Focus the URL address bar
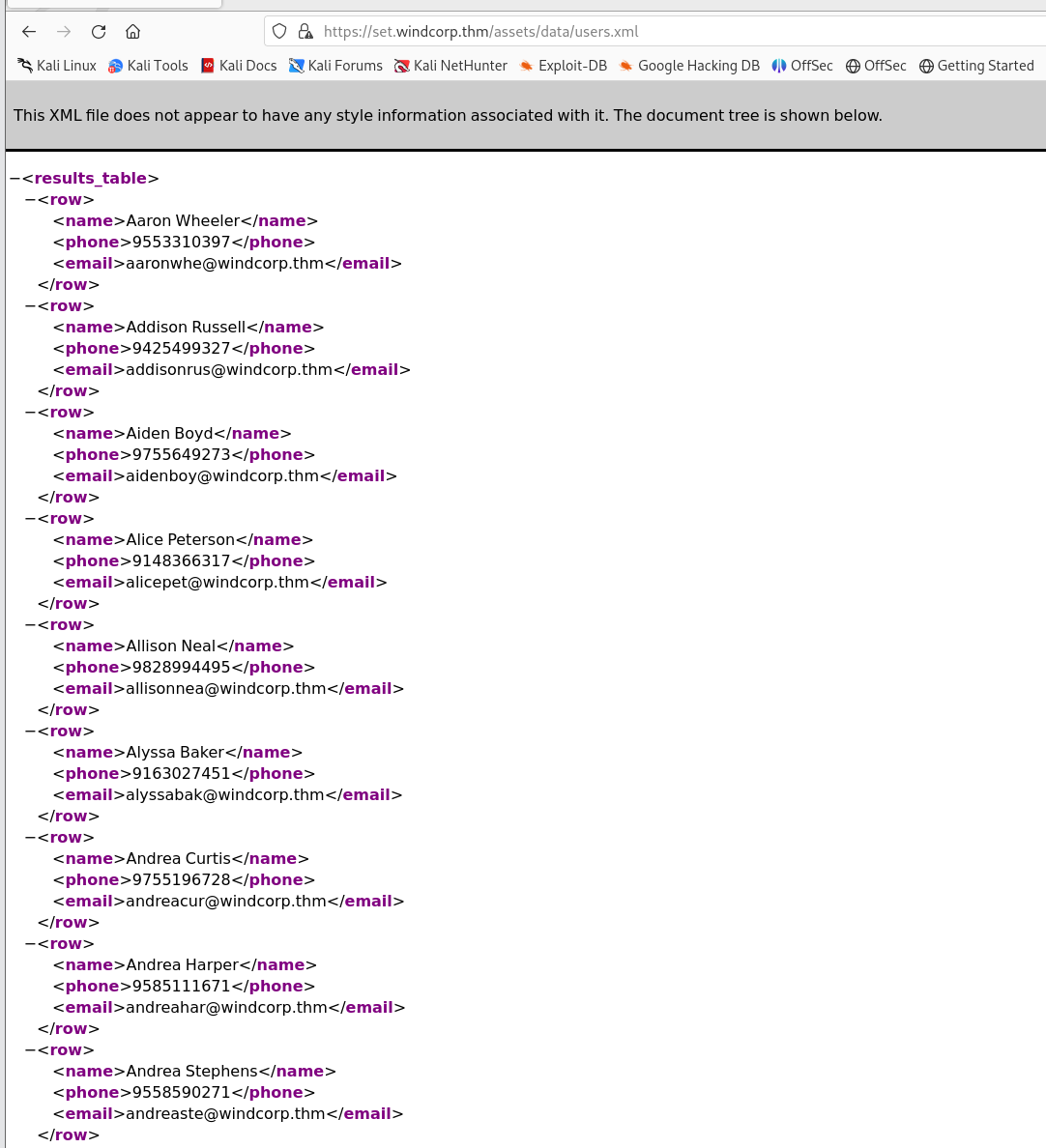This screenshot has height=1148, width=1046. tap(677, 32)
